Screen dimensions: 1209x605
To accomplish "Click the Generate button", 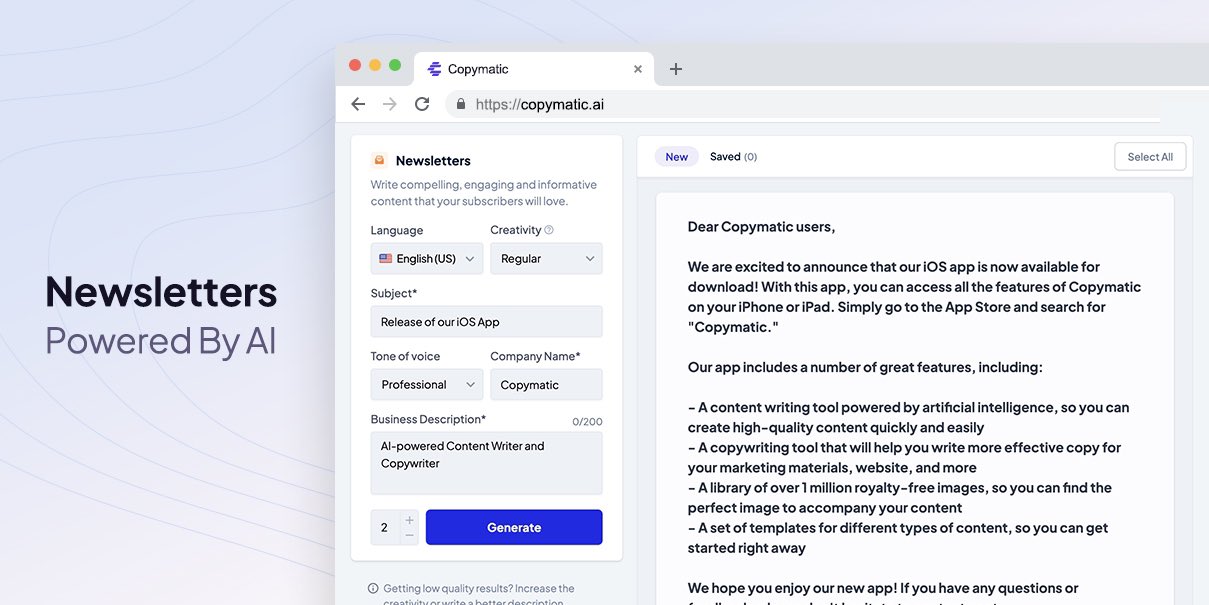I will (514, 527).
